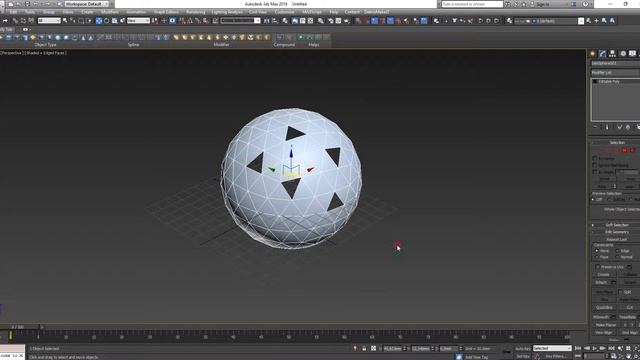
Task: Select the Select and Link tool
Action: (x=15, y=20)
